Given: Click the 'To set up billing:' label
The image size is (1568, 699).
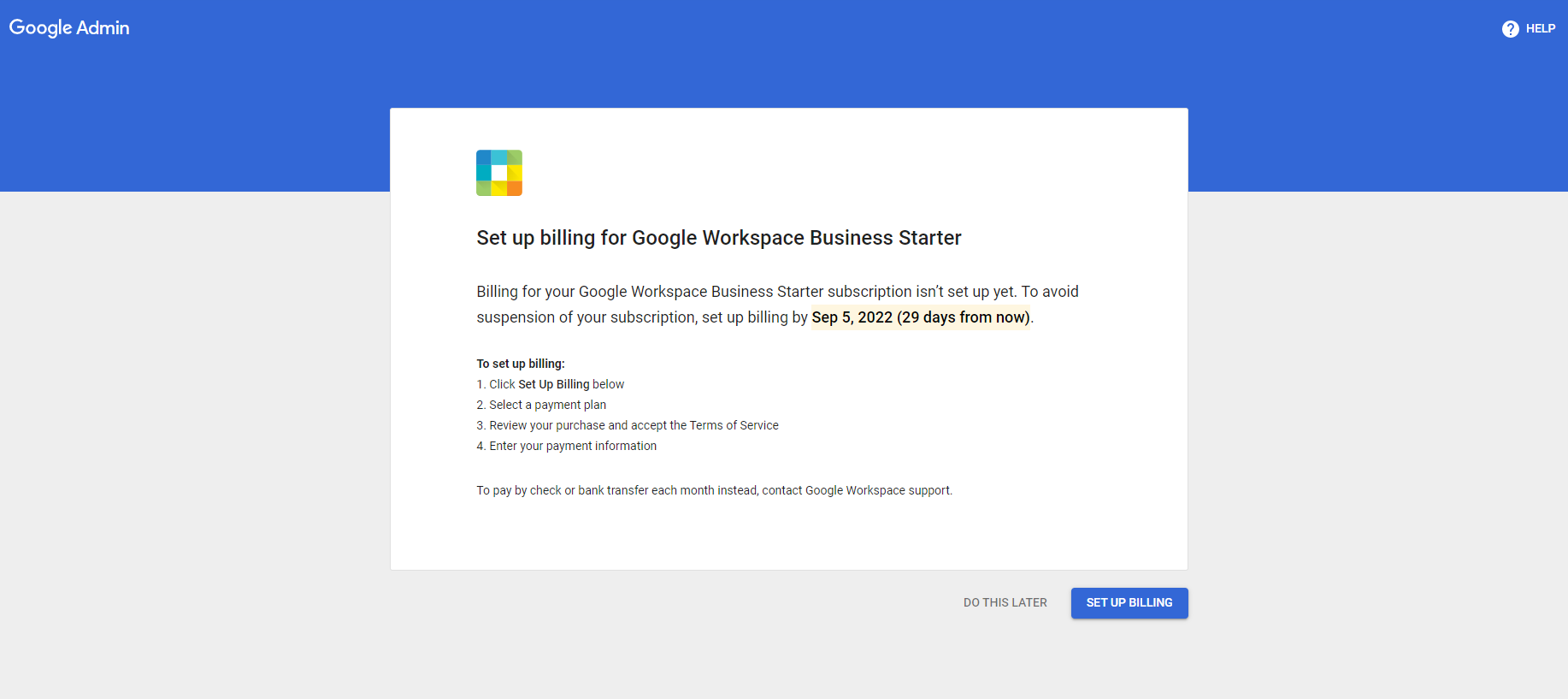Looking at the screenshot, I should coord(521,364).
